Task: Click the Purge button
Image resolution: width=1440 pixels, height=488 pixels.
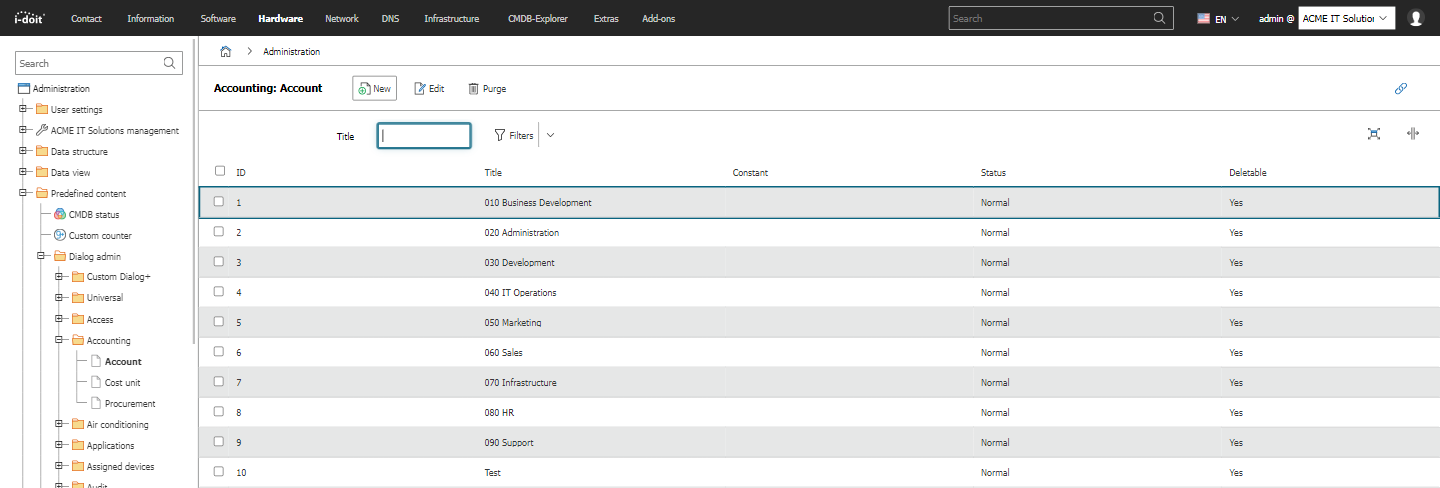Action: 487,88
